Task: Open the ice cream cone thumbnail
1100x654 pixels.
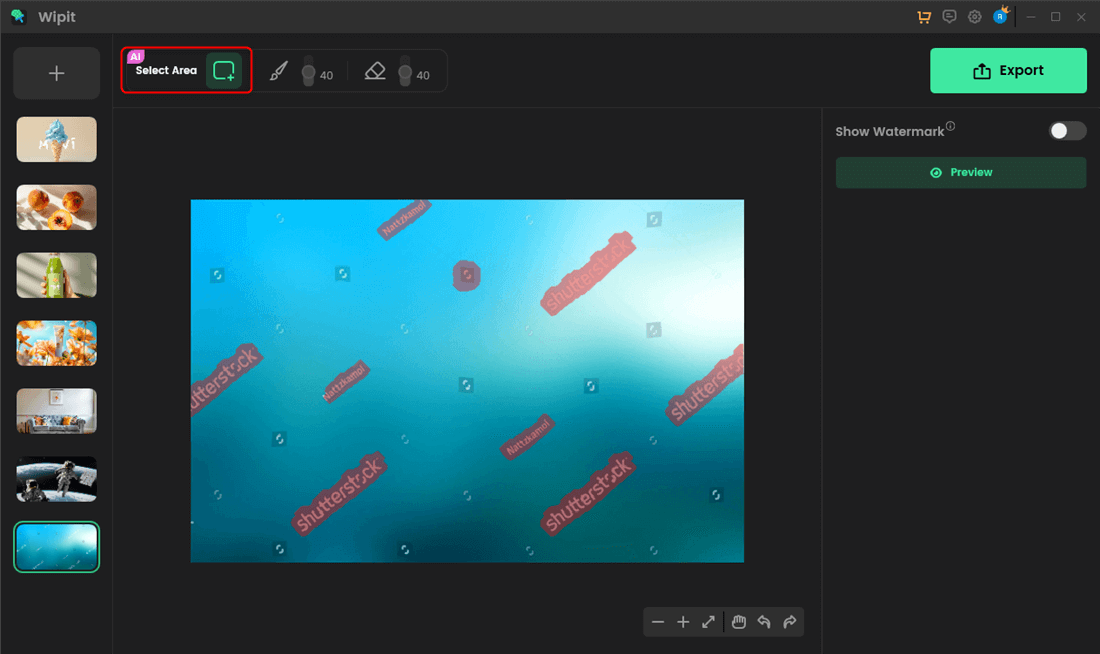Action: click(57, 140)
